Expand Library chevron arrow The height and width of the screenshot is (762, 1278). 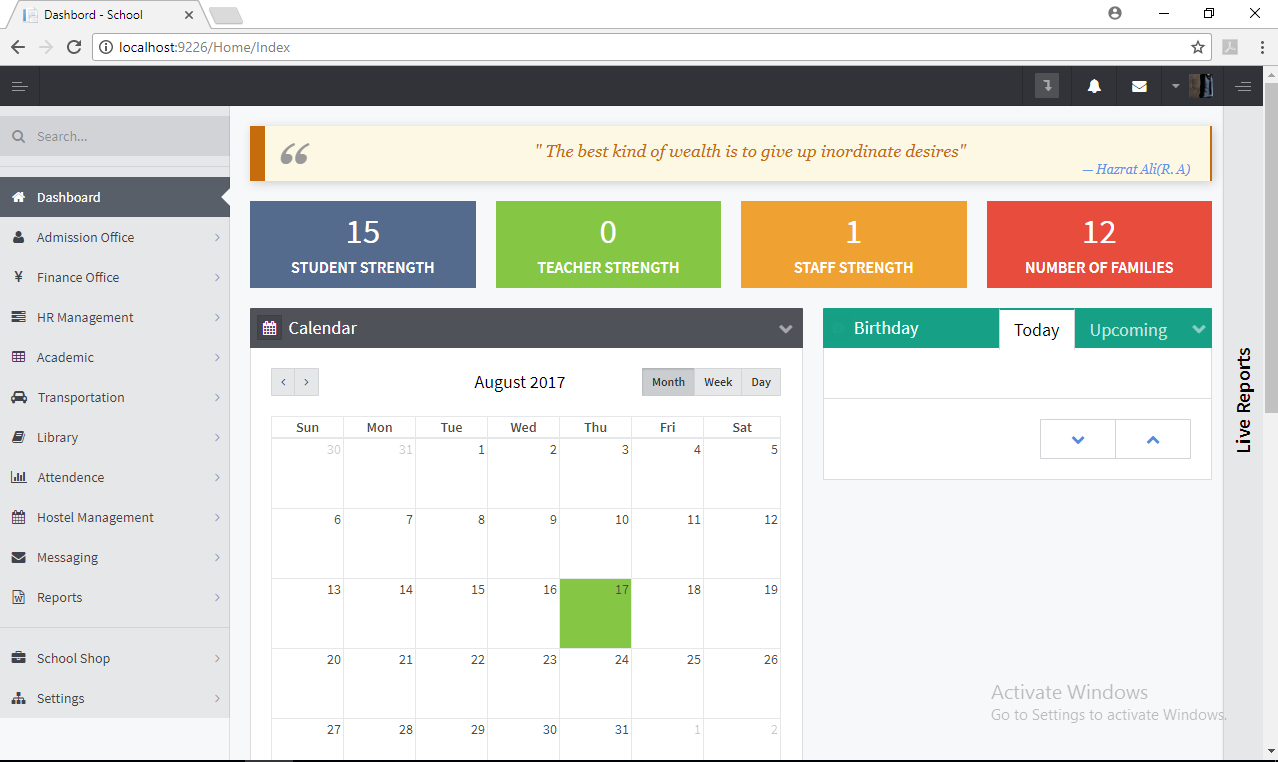[x=217, y=437]
